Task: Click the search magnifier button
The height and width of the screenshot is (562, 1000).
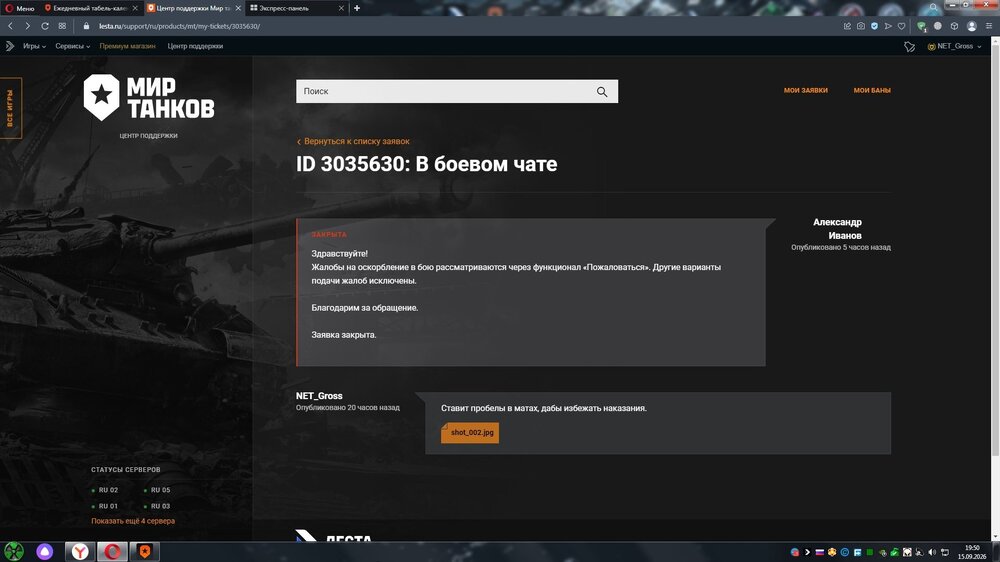Action: point(602,91)
